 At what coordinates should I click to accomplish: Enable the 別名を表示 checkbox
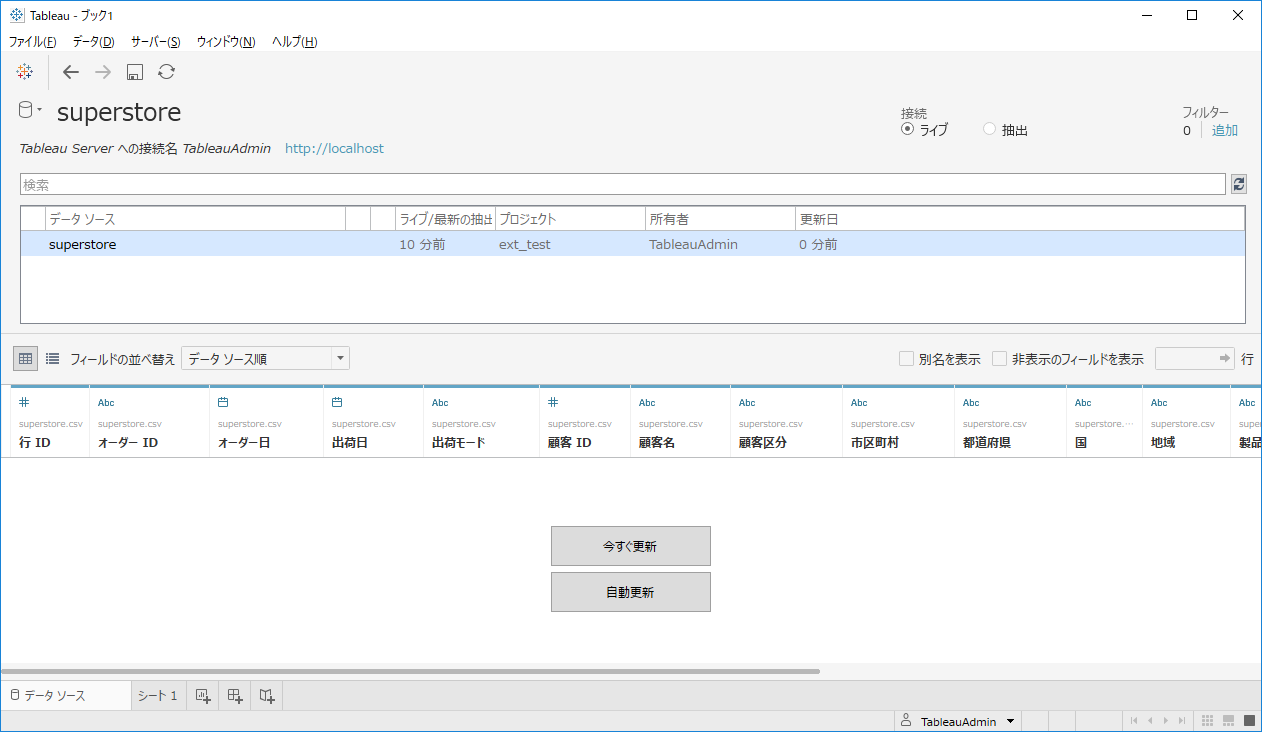[x=906, y=359]
